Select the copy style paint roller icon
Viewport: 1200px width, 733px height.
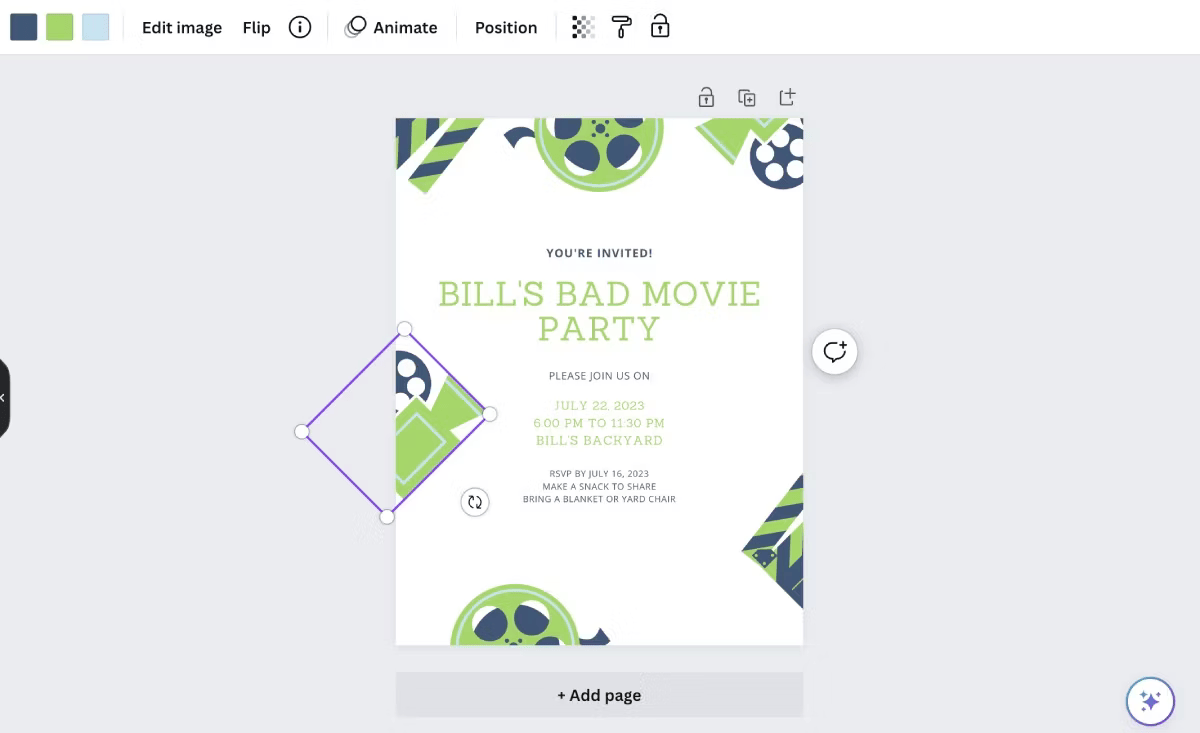(621, 27)
